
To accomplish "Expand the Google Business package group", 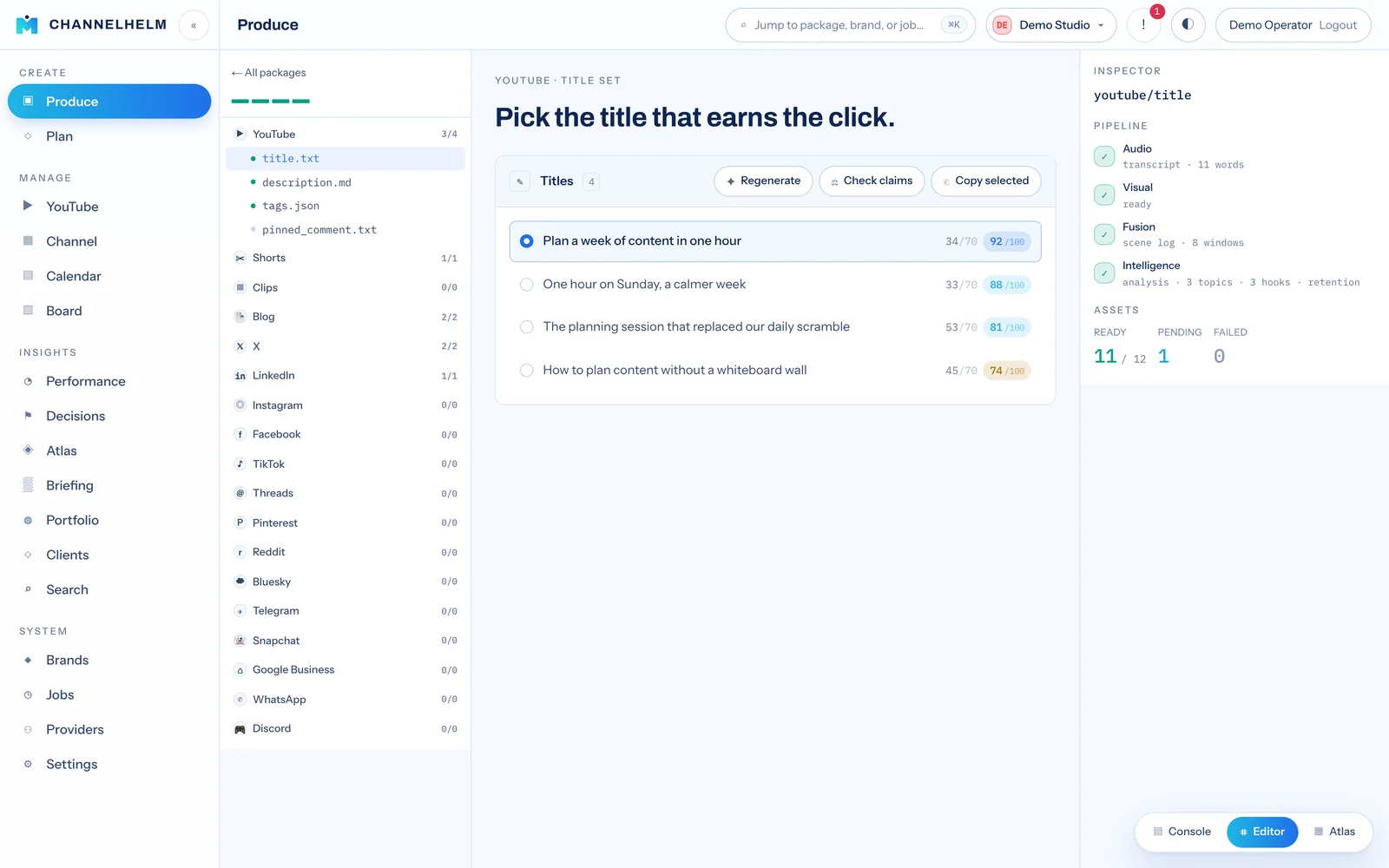I will pyautogui.click(x=346, y=670).
